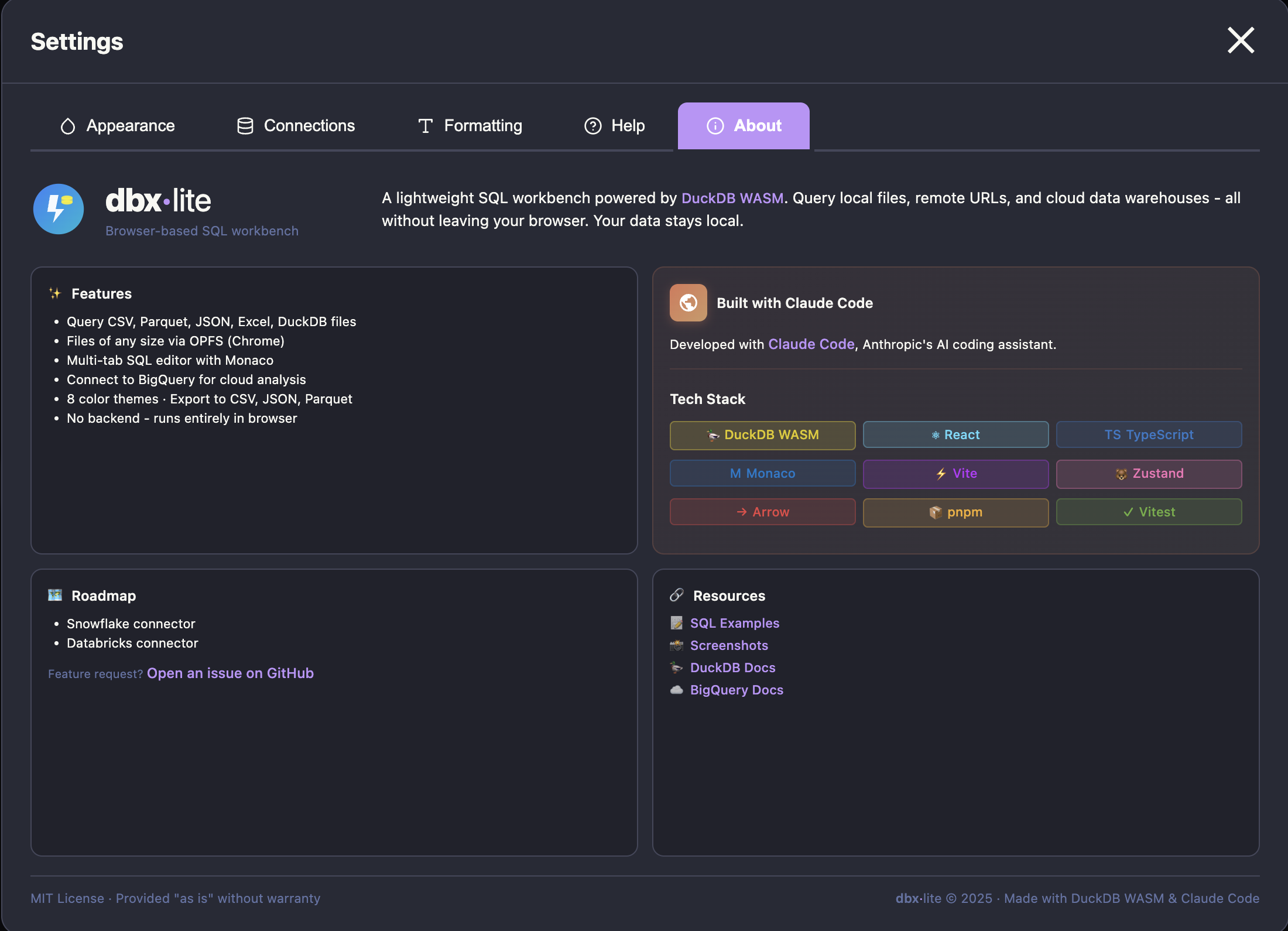Click the atom icon in React badge

tap(936, 435)
